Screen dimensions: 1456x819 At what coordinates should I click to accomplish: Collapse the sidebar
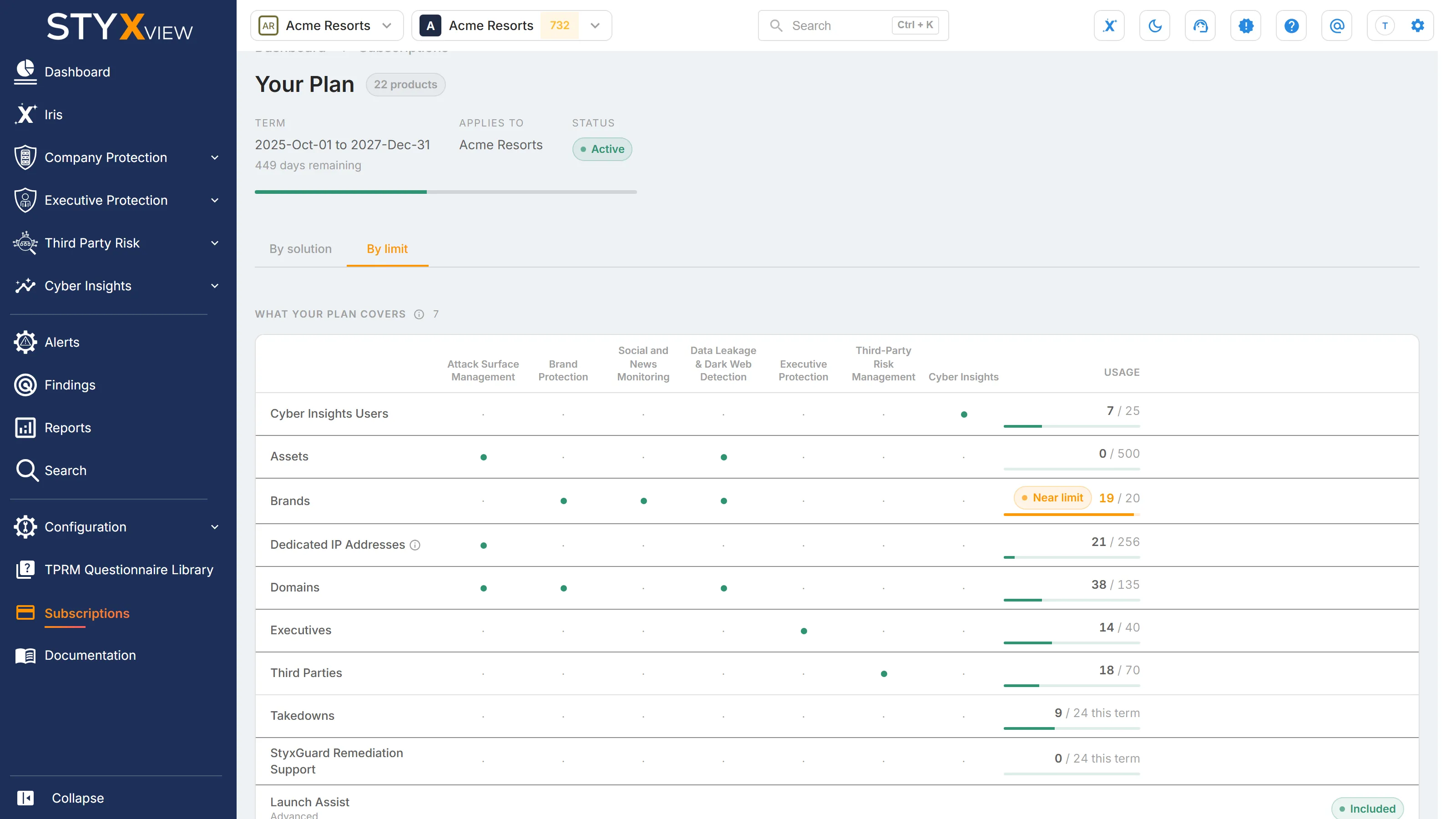(x=61, y=798)
